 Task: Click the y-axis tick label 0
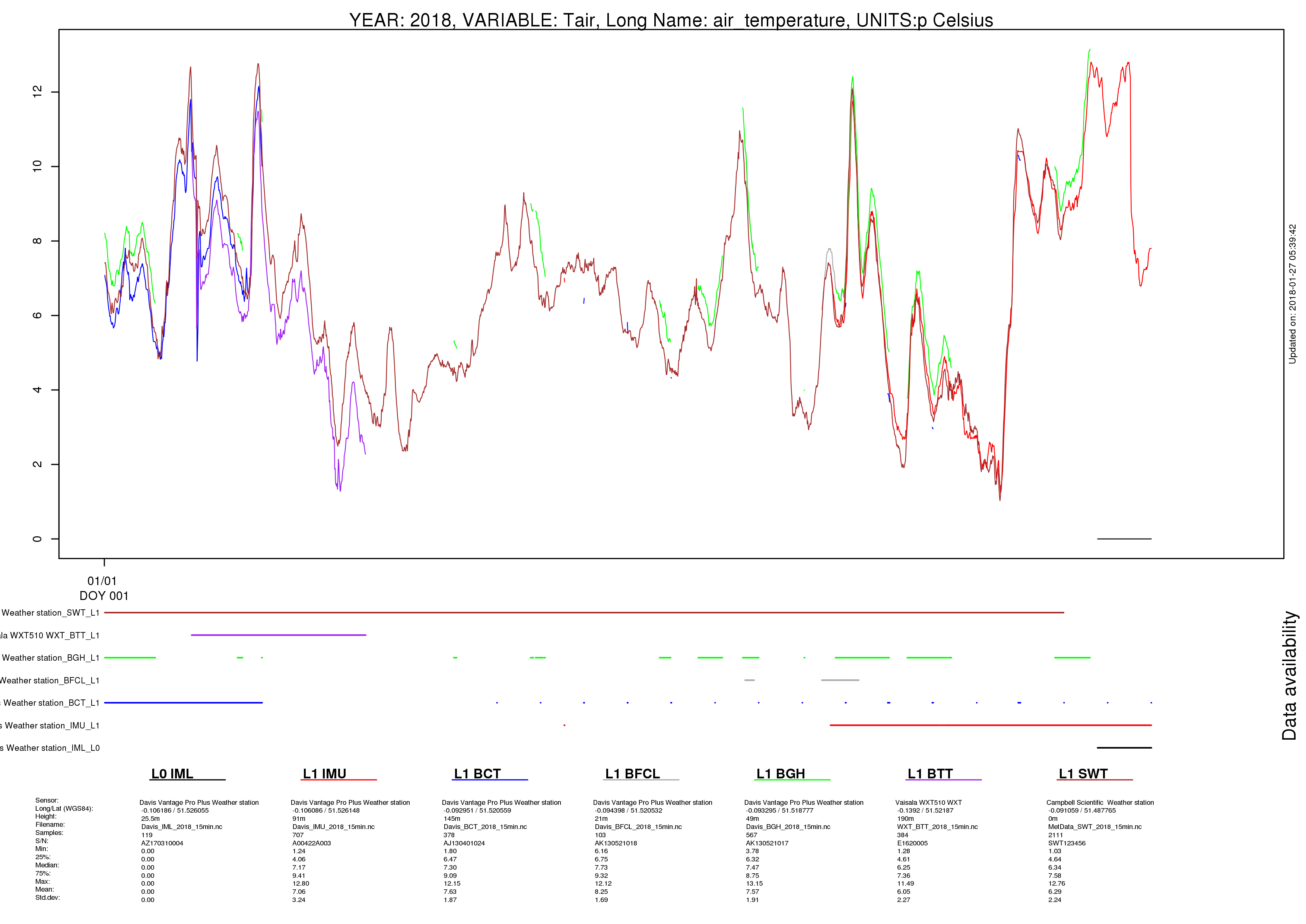(38, 539)
